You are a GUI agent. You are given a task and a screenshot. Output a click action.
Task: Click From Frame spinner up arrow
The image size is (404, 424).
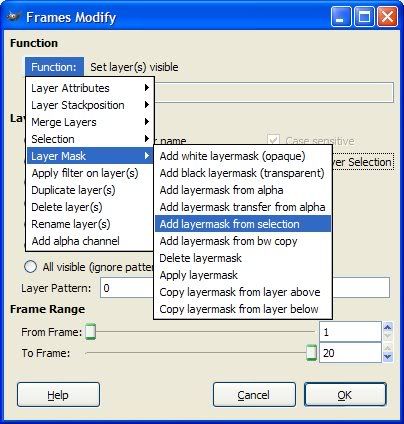[x=388, y=327]
